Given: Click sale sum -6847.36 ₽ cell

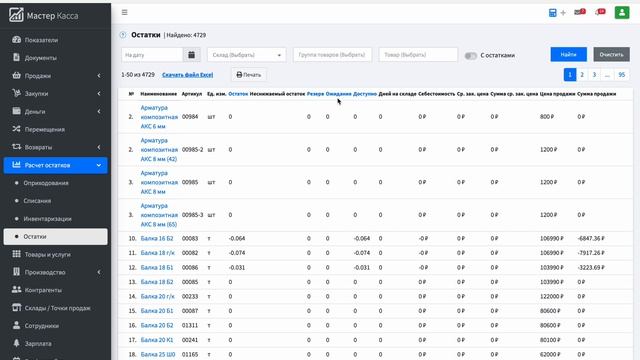Looking at the screenshot, I should 591,238.
